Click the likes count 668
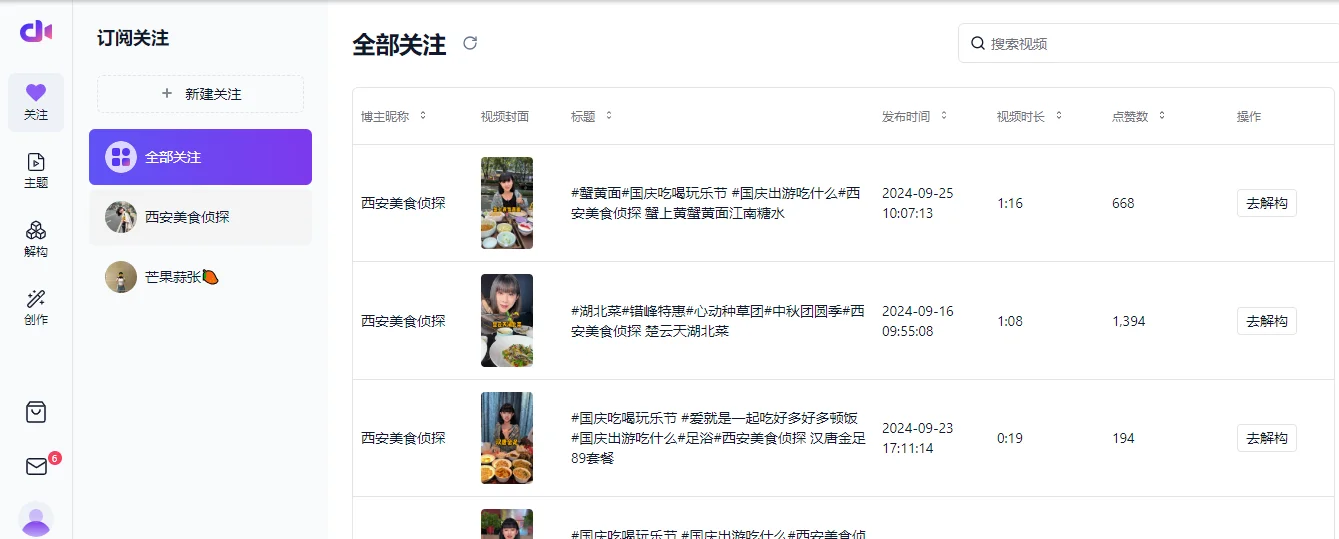 point(1123,203)
